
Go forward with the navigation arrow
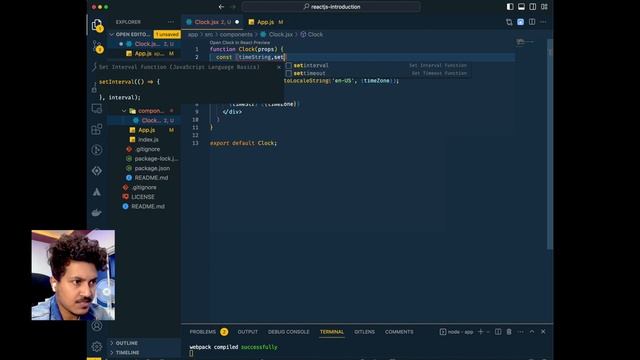pyautogui.click(x=233, y=7)
